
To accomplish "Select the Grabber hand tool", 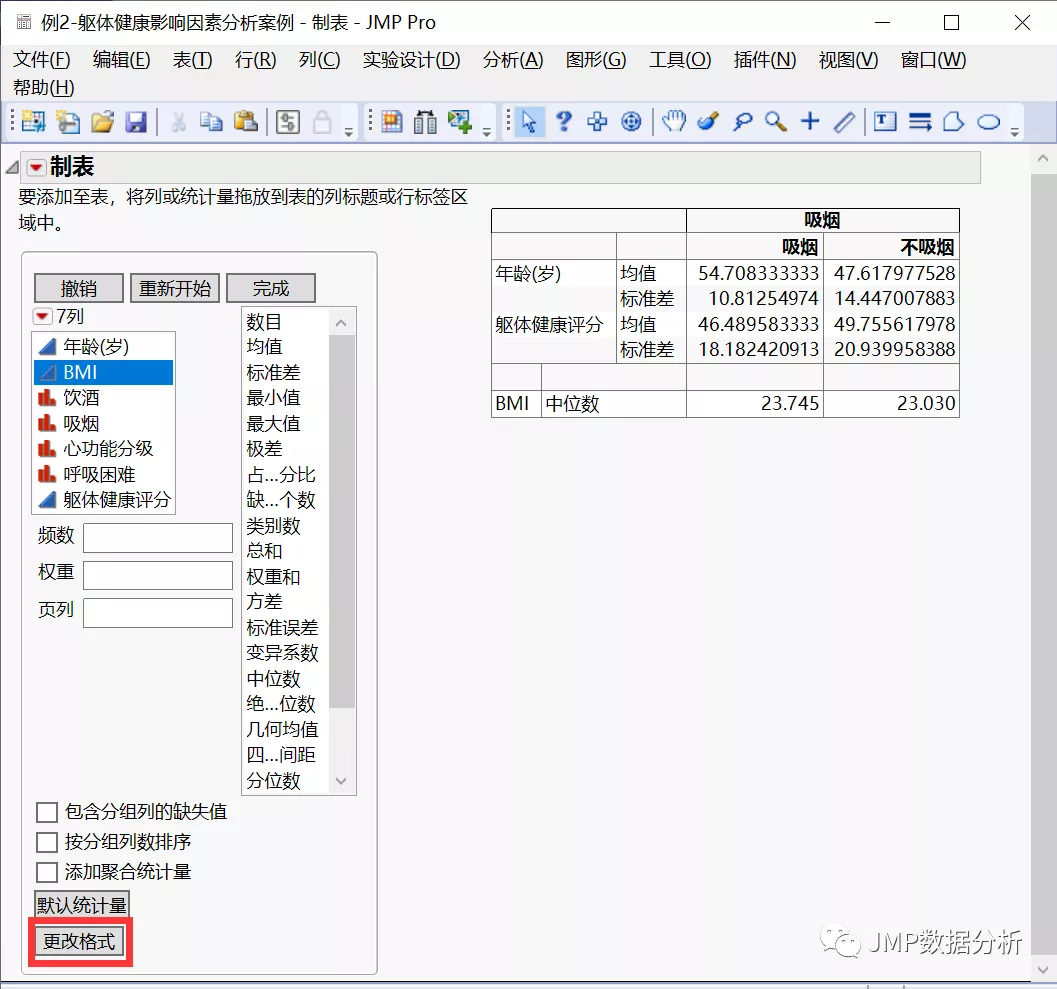I will (x=675, y=121).
